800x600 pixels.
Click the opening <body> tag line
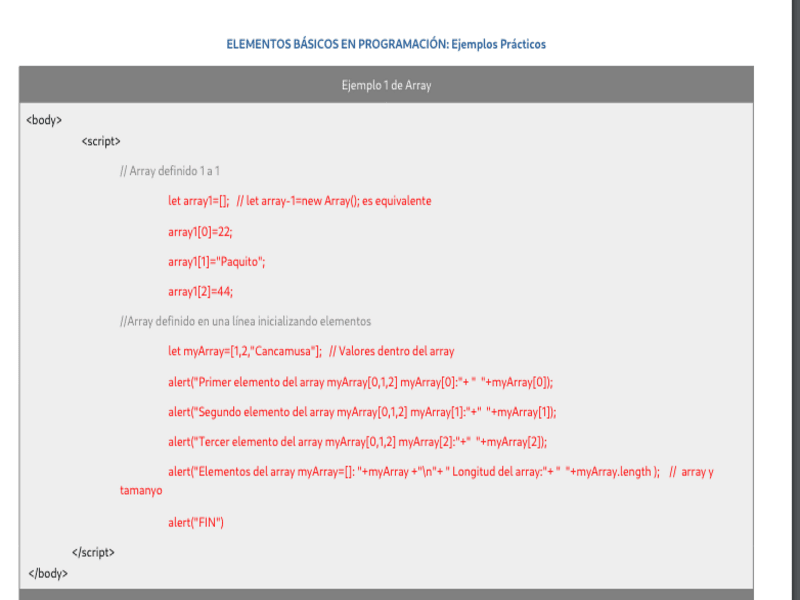point(44,120)
